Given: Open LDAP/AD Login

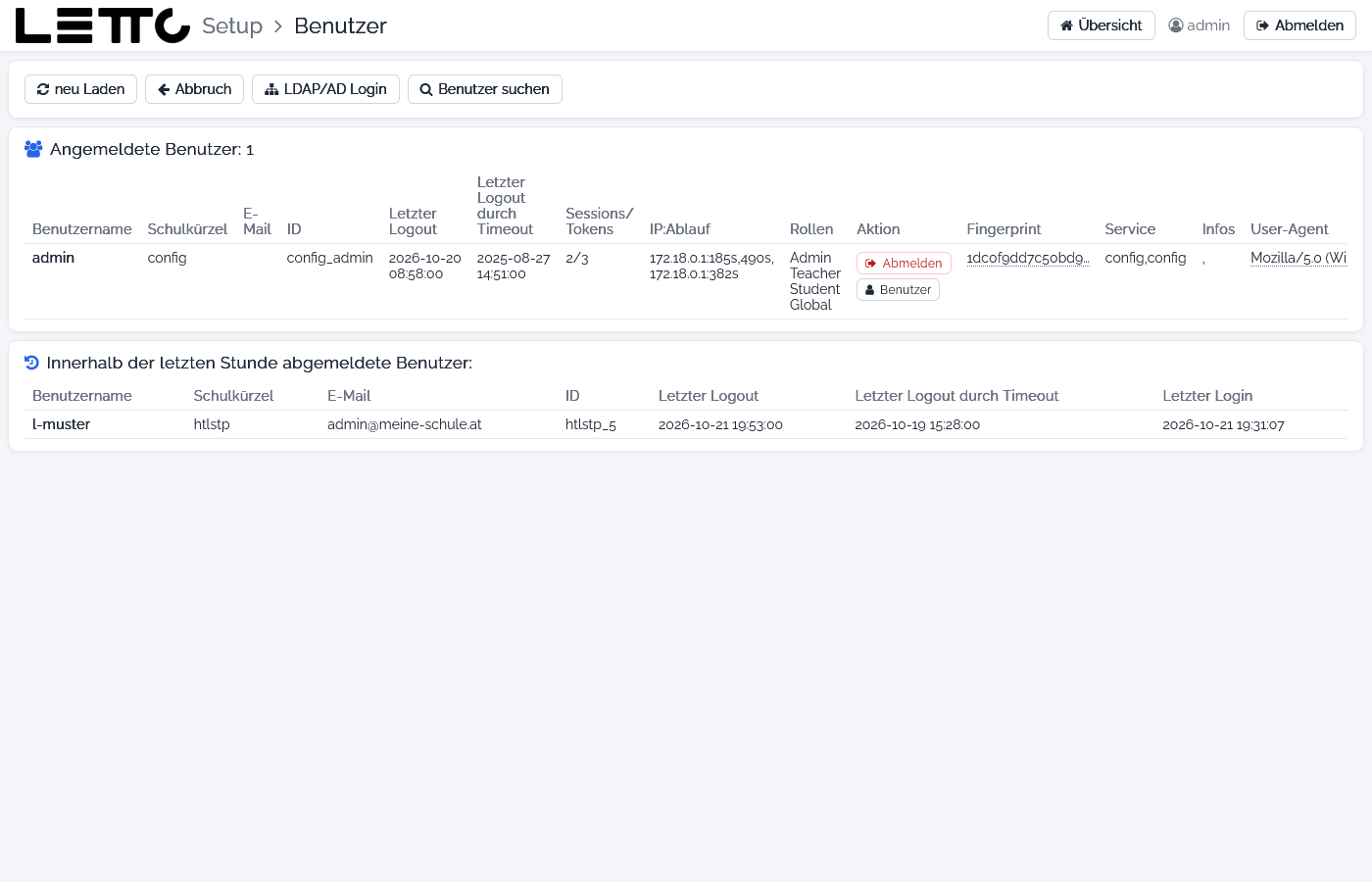Looking at the screenshot, I should click(325, 89).
